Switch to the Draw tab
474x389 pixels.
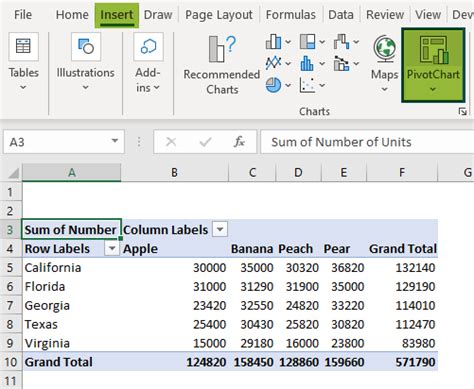tap(158, 15)
